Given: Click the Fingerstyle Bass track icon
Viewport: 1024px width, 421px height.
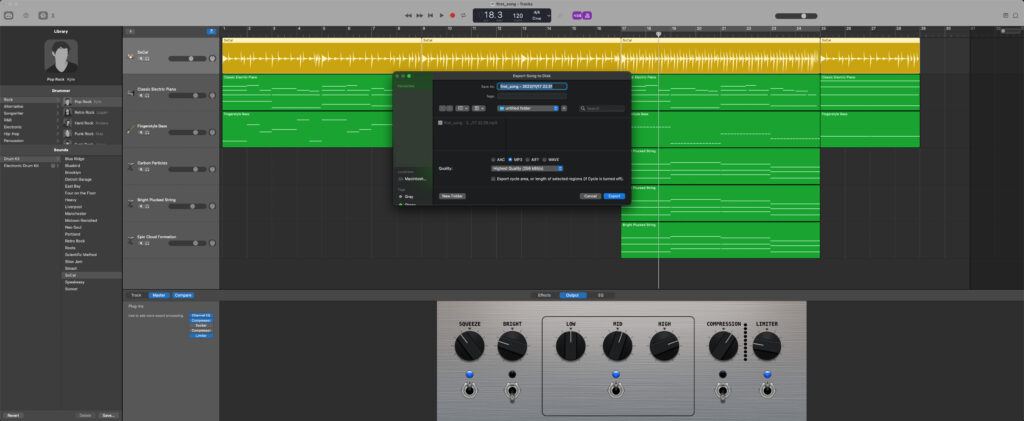Looking at the screenshot, I should pyautogui.click(x=130, y=130).
